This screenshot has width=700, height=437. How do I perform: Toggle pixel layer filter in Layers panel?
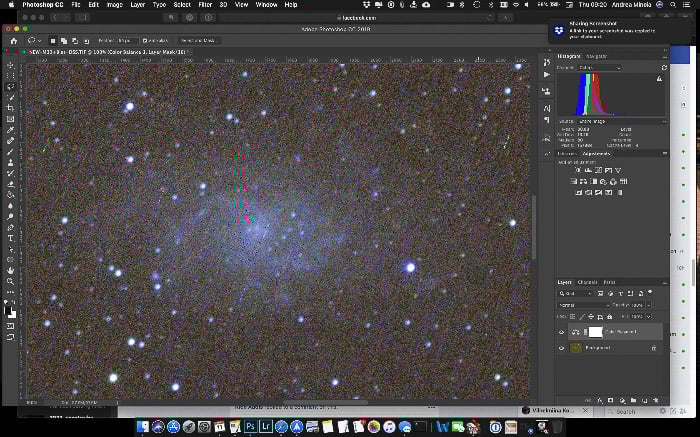[600, 293]
